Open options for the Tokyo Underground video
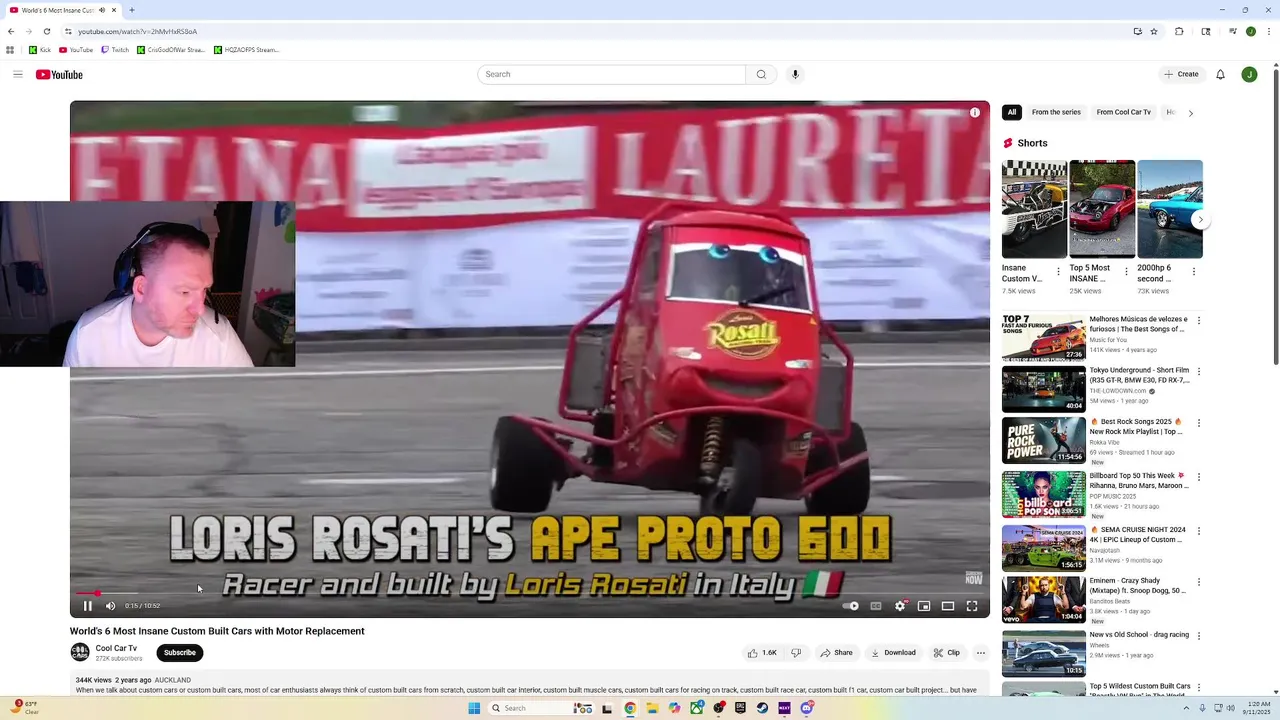 coord(1199,372)
